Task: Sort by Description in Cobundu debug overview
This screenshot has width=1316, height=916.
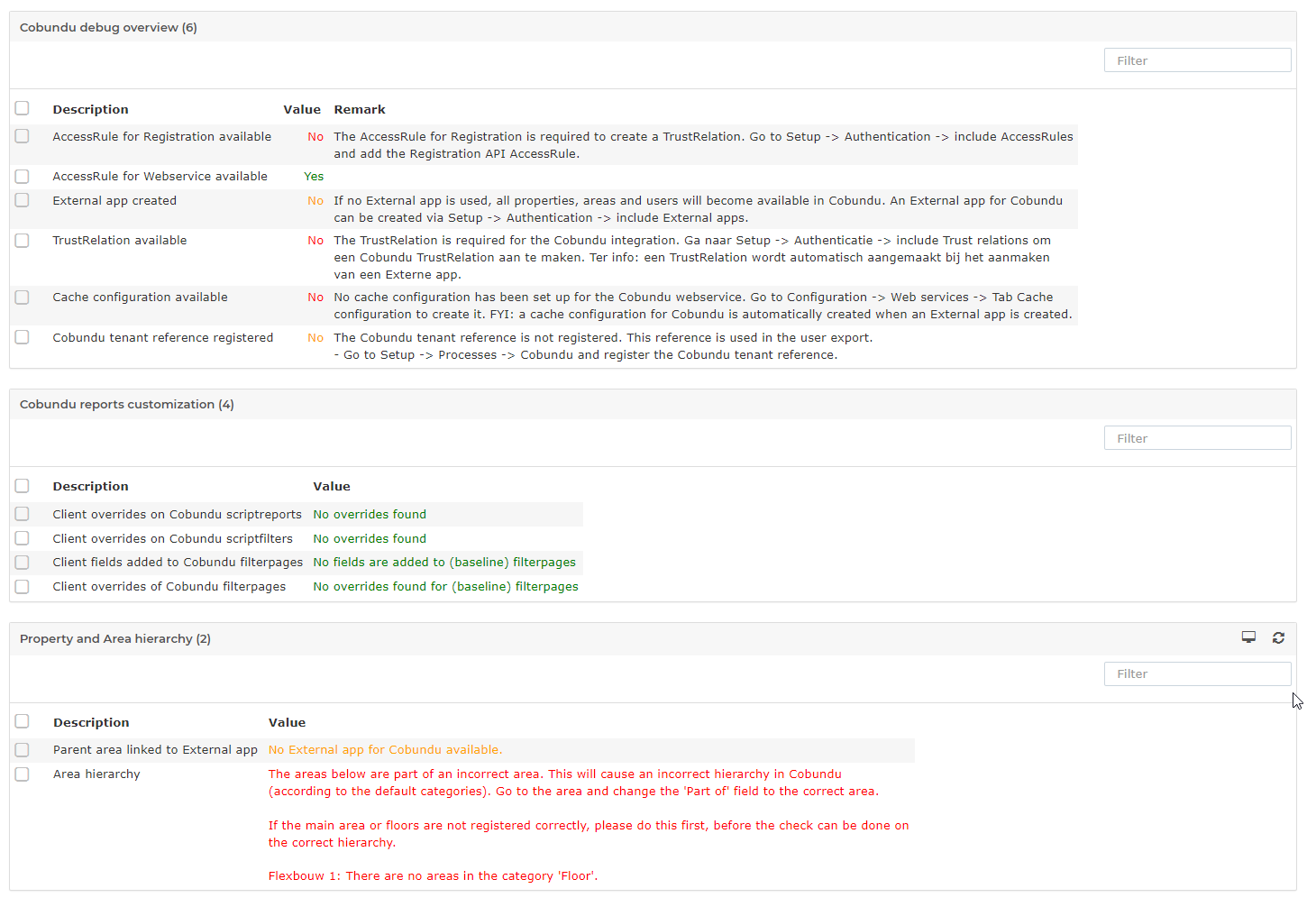Action: pyautogui.click(x=90, y=109)
